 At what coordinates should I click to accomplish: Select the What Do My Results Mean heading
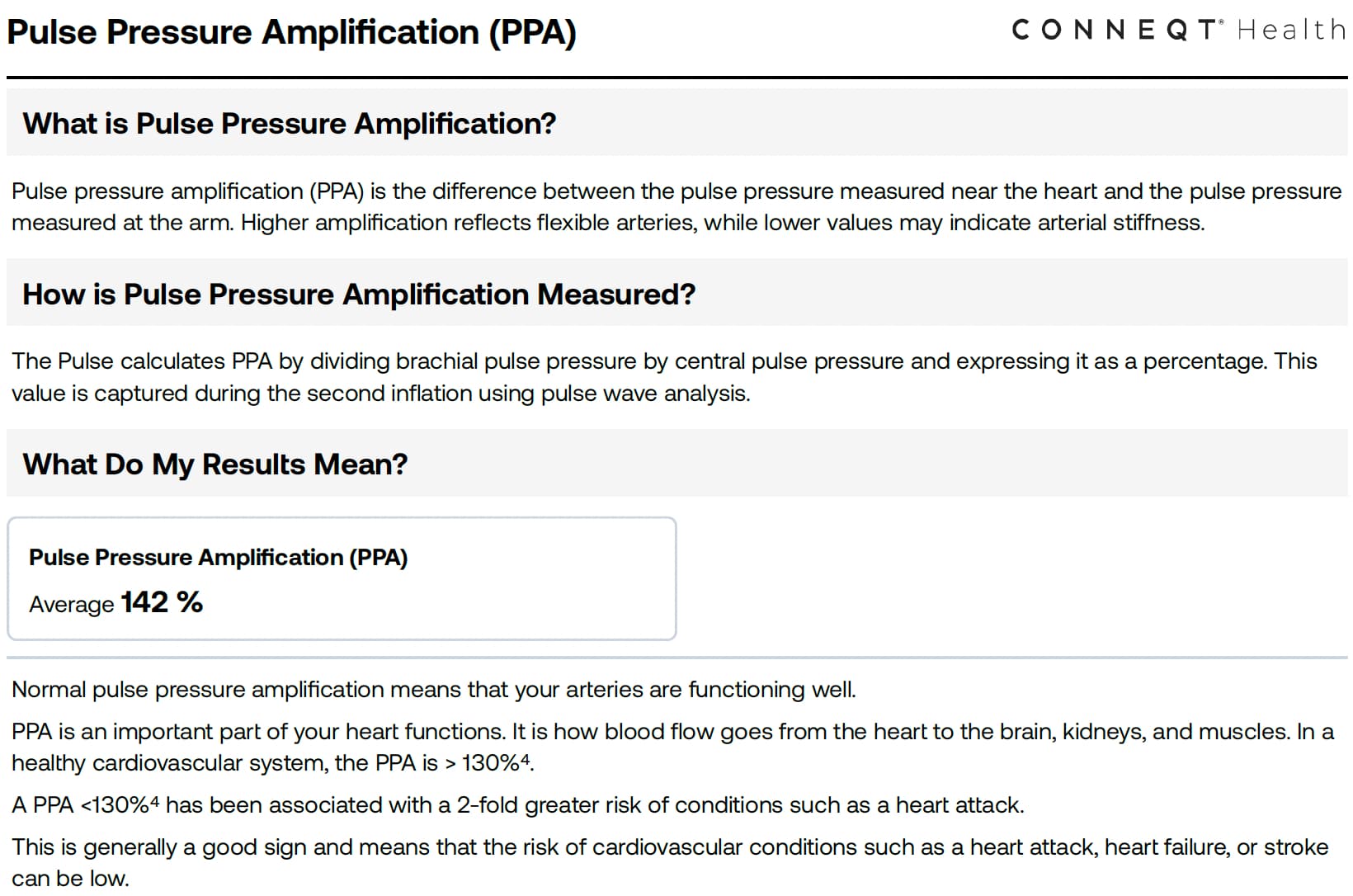tap(215, 465)
